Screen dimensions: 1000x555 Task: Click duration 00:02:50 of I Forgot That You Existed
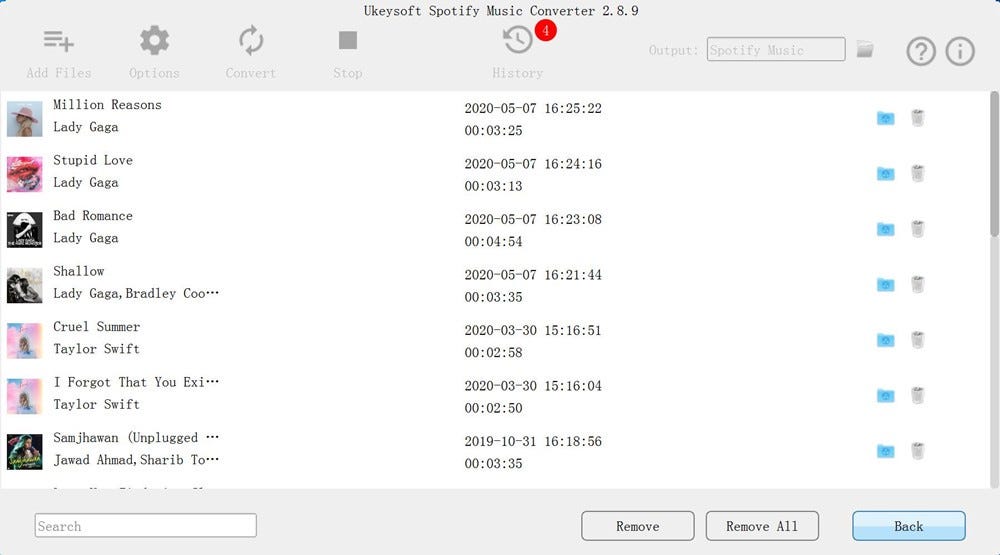pos(494,408)
